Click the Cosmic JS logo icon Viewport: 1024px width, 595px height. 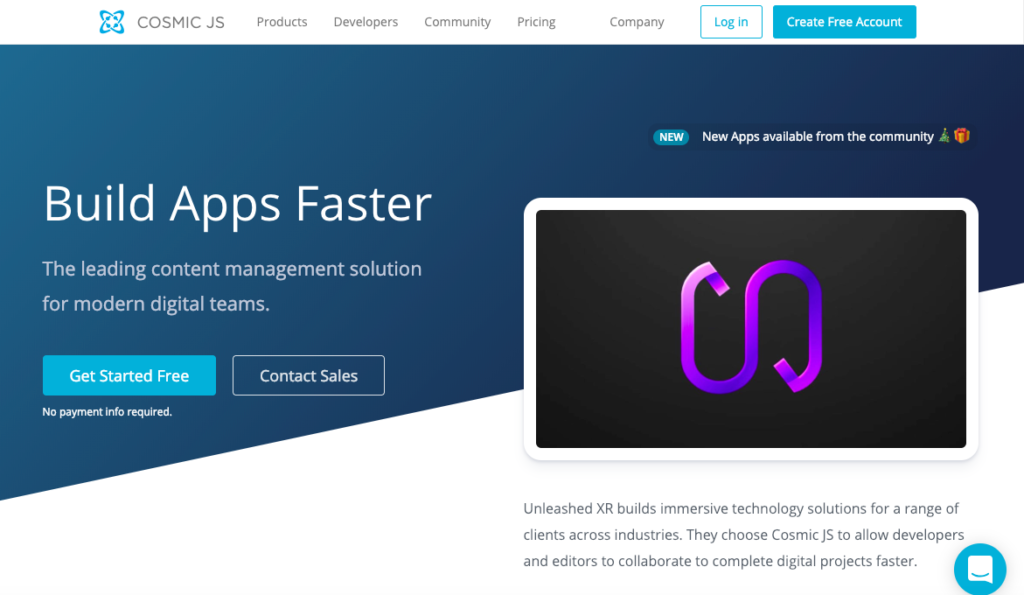tap(112, 20)
